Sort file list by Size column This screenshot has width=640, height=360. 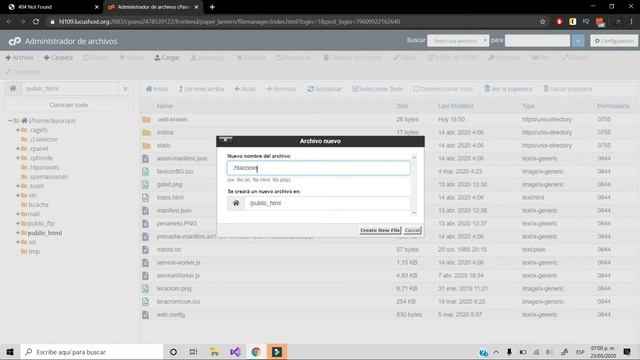tap(402, 106)
